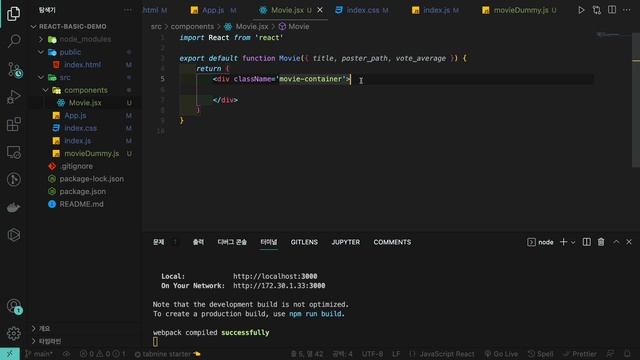Open the Debug Console panel tab

(232, 242)
